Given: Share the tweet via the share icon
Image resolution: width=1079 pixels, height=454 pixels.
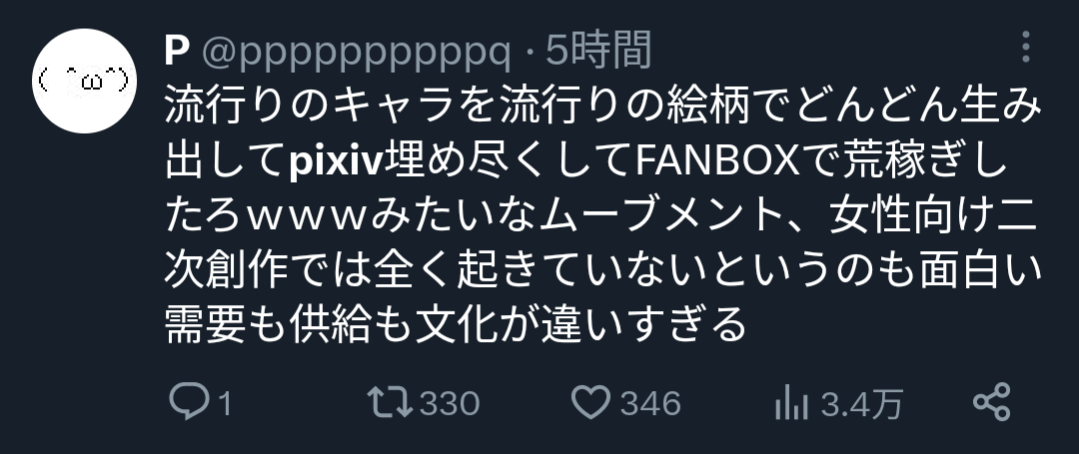Looking at the screenshot, I should coord(992,402).
